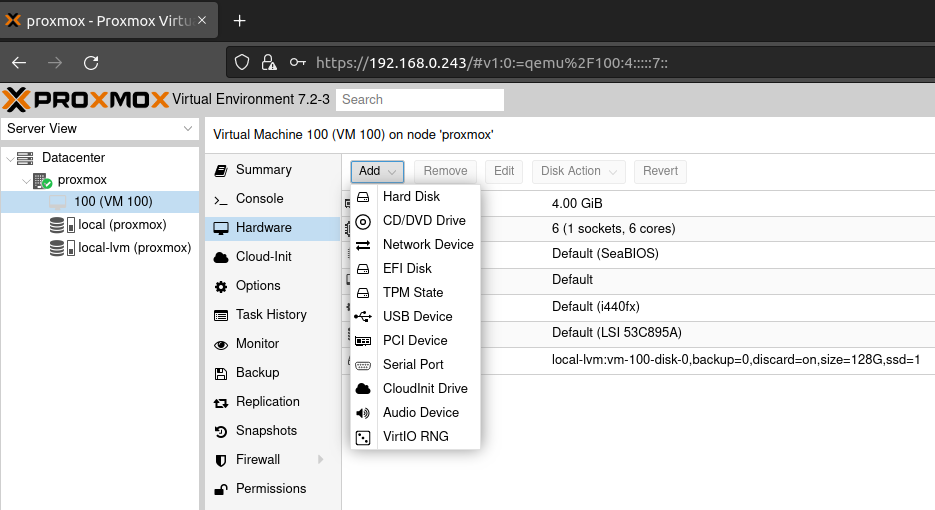Click the Audio Device speaker icon
This screenshot has width=935, height=510.
[x=363, y=413]
